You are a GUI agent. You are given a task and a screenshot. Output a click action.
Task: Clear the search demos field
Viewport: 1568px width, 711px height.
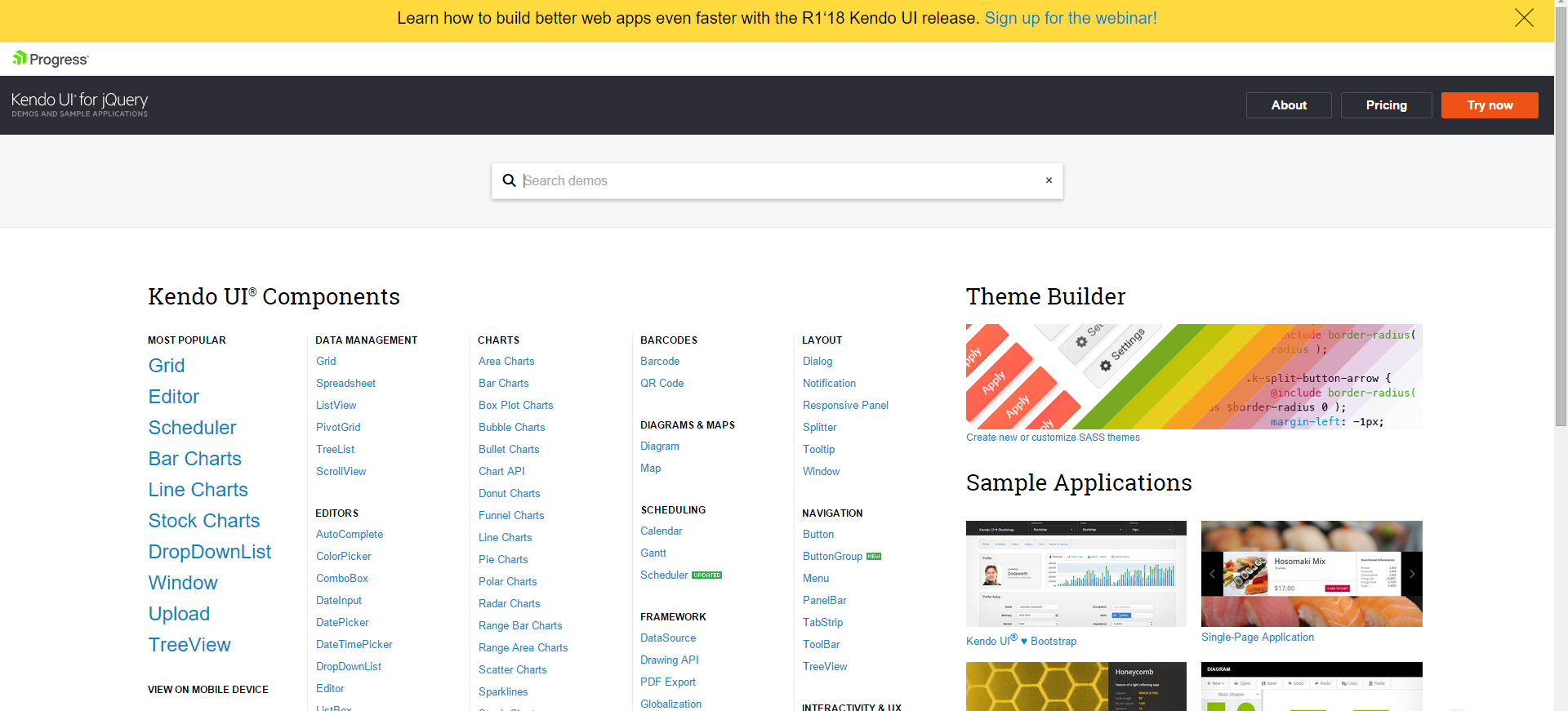[x=1049, y=180]
